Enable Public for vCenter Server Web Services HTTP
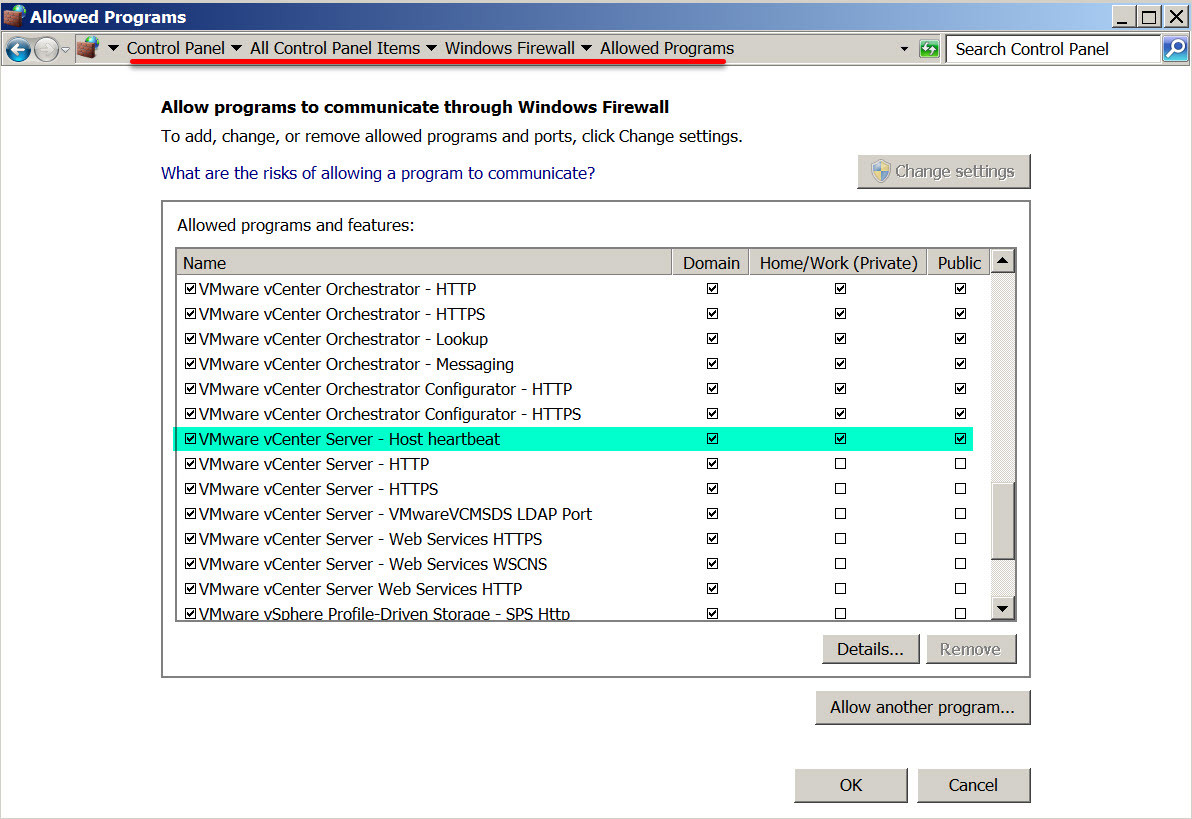The height and width of the screenshot is (819, 1192). (960, 589)
